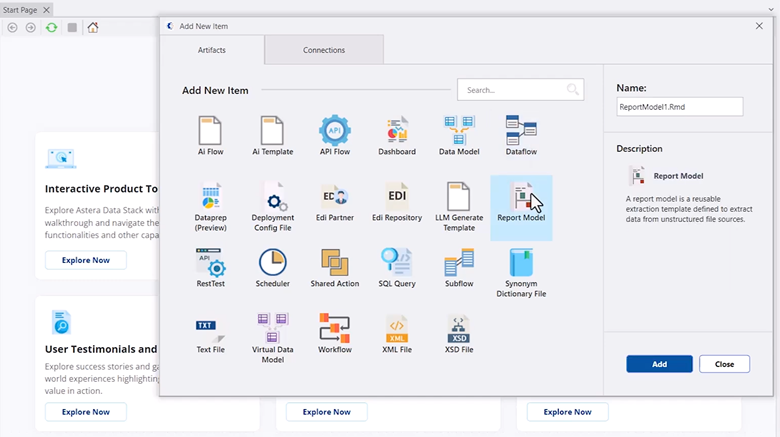Select the Shared Action icon
The height and width of the screenshot is (437, 780).
click(334, 262)
